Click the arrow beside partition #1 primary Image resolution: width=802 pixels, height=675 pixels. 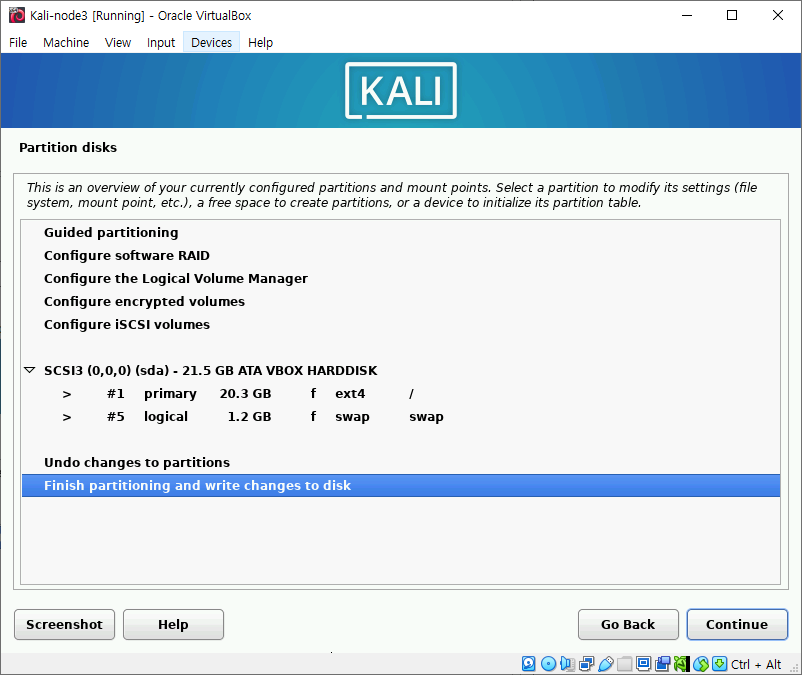click(67, 394)
